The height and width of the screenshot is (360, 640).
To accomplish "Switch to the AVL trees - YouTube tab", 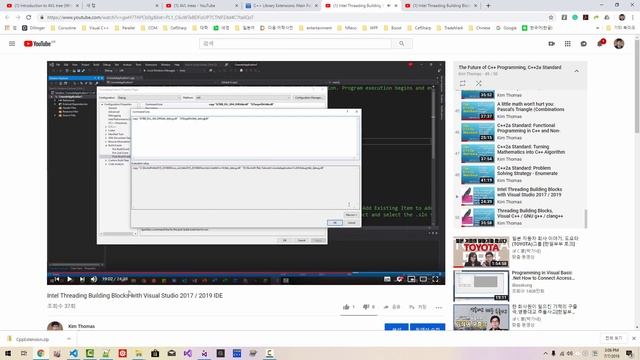I will pyautogui.click(x=201, y=6).
